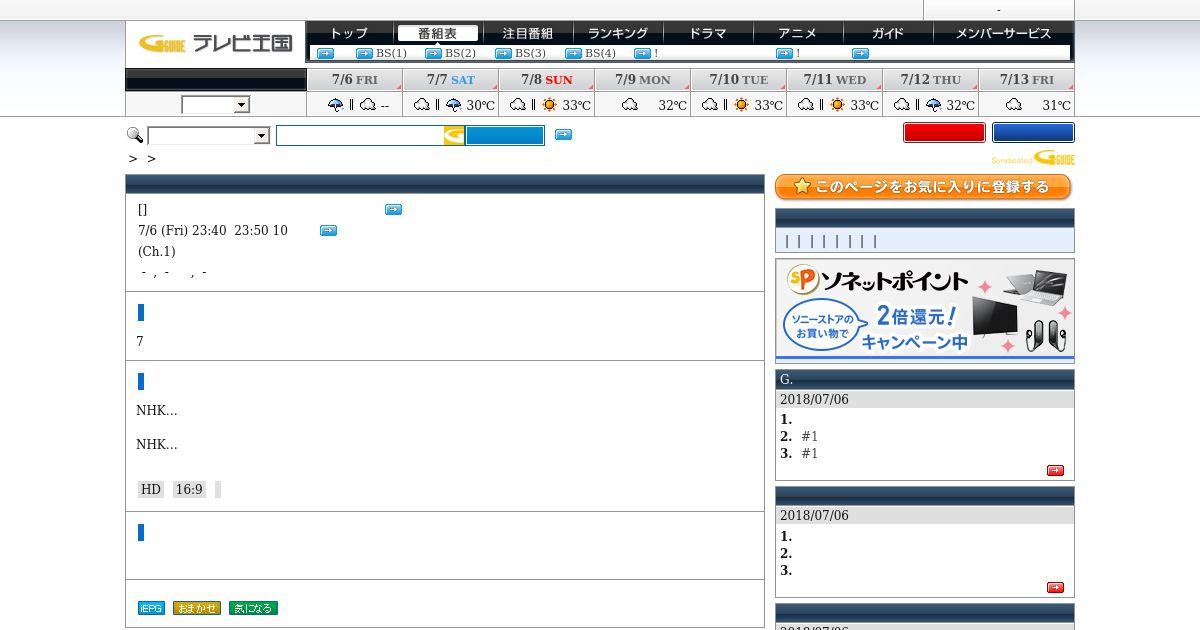The image size is (1200, 630).
Task: Open the 注目番組 menu
Action: (527, 33)
